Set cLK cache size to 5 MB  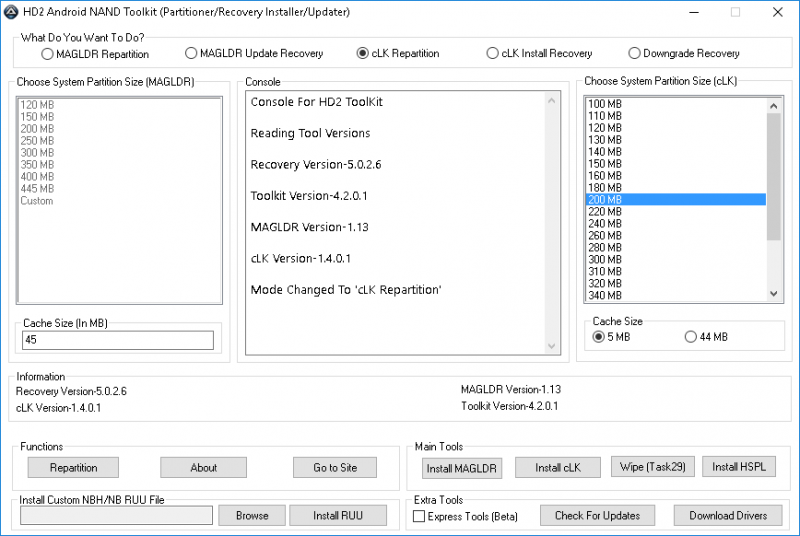611,337
